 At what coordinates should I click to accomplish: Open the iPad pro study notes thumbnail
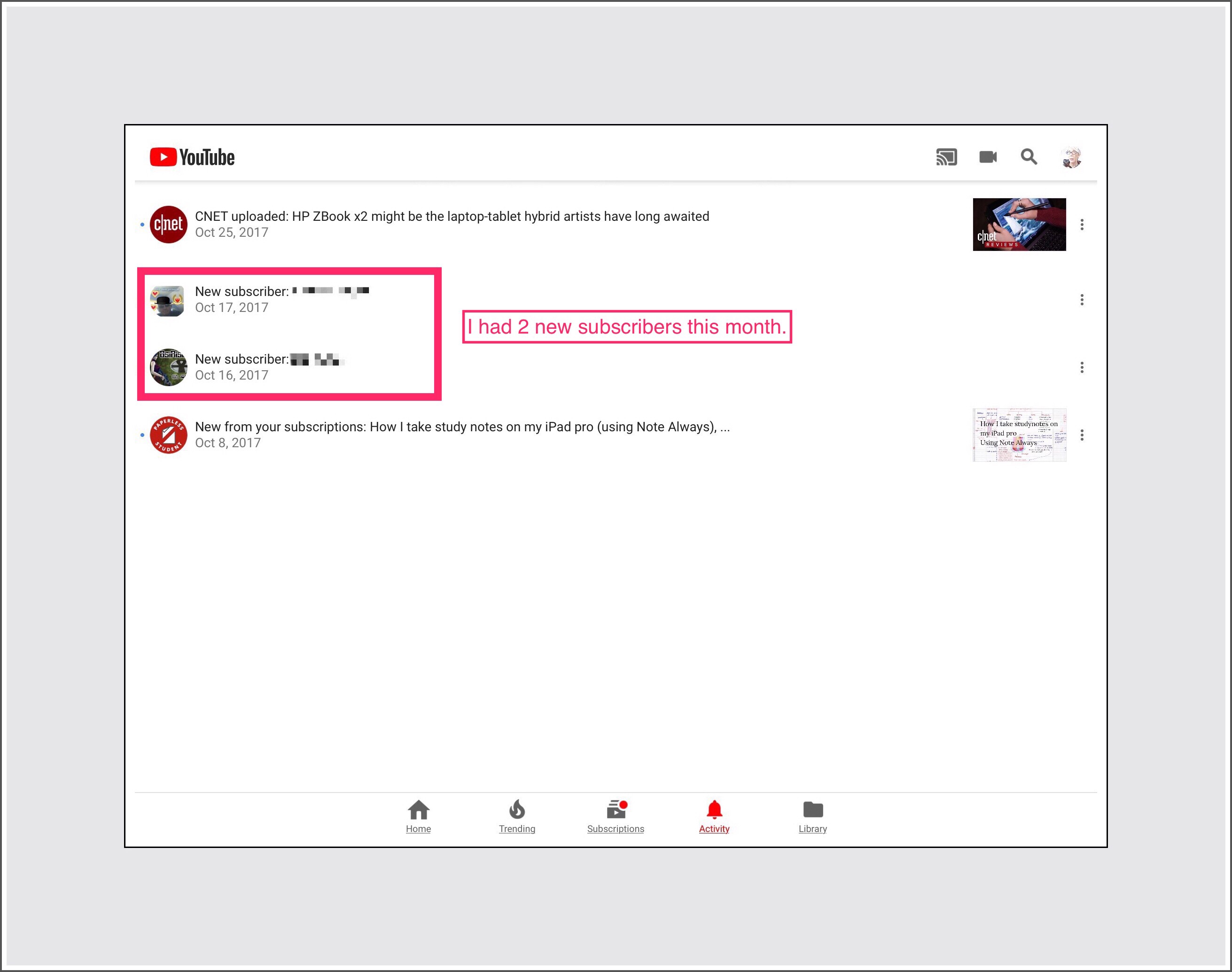1019,435
